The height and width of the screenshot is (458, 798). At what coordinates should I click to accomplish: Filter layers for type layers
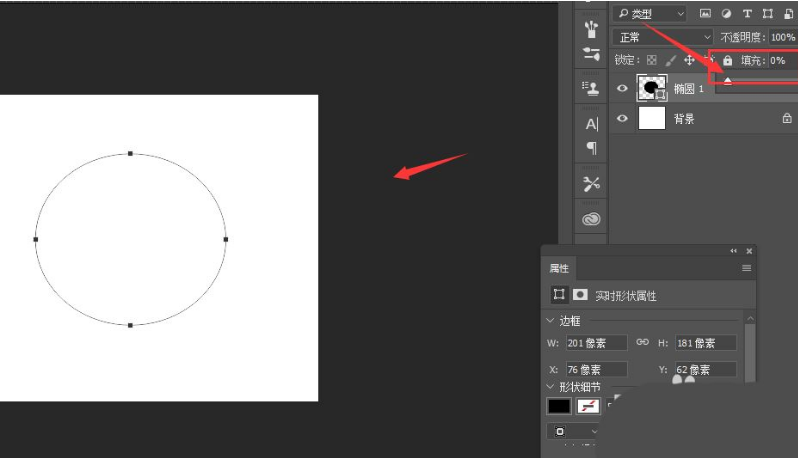(x=747, y=14)
